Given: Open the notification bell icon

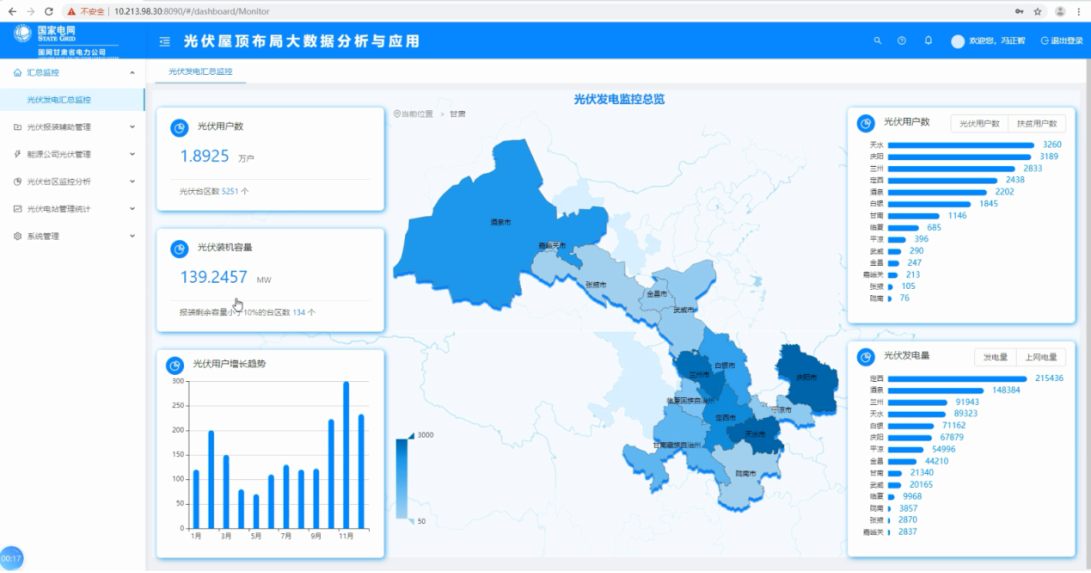Looking at the screenshot, I should 928,41.
